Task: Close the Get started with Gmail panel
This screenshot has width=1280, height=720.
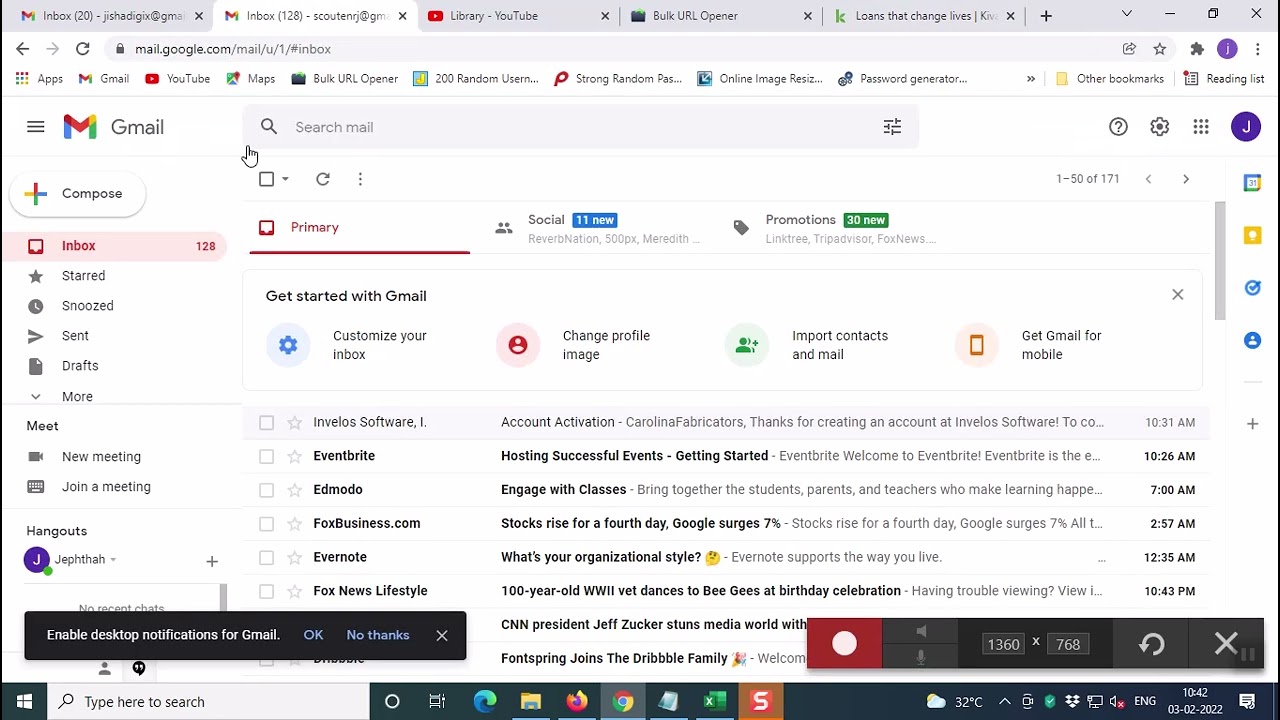Action: pos(1177,295)
